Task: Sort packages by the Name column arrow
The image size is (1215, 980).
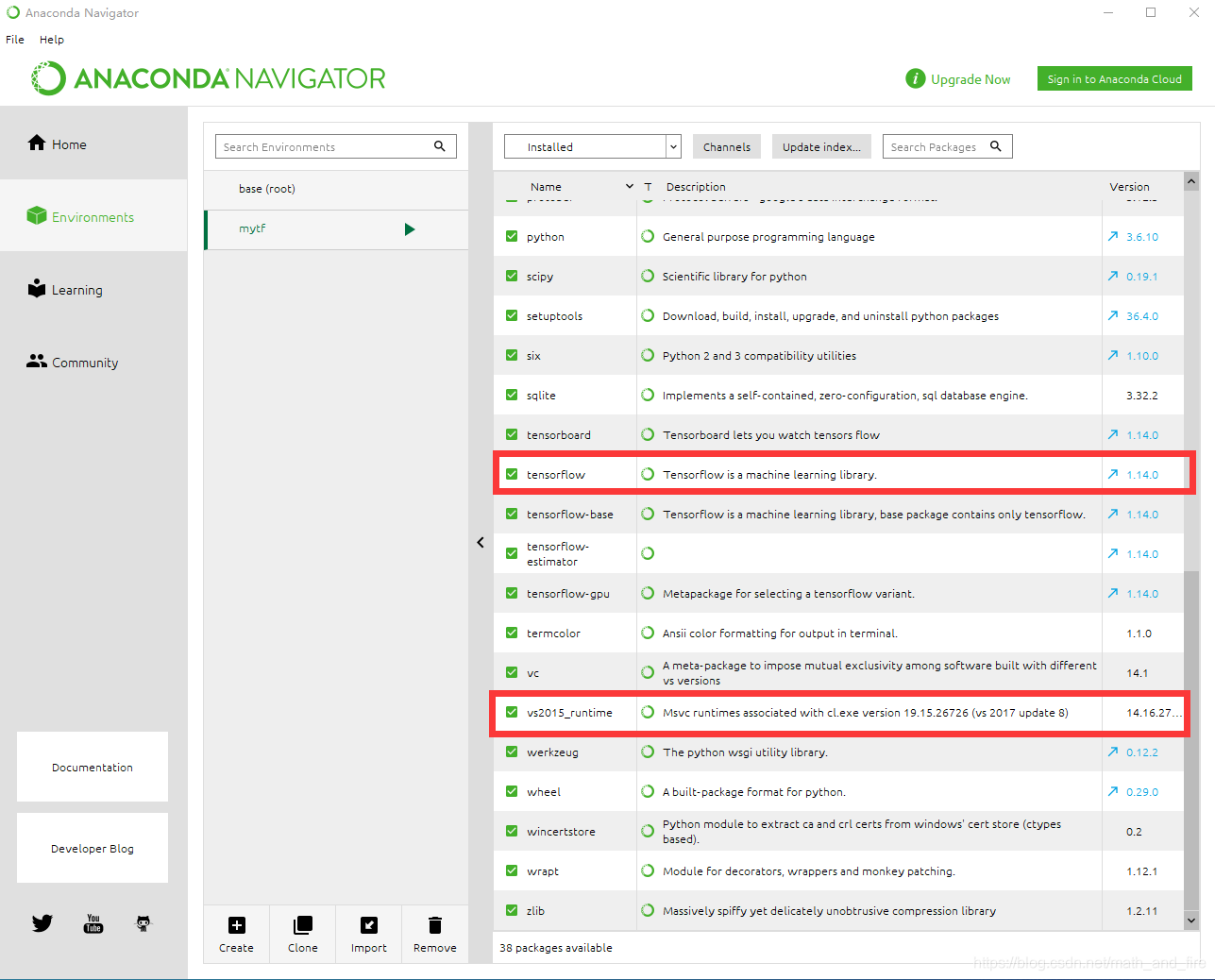Action: (630, 187)
